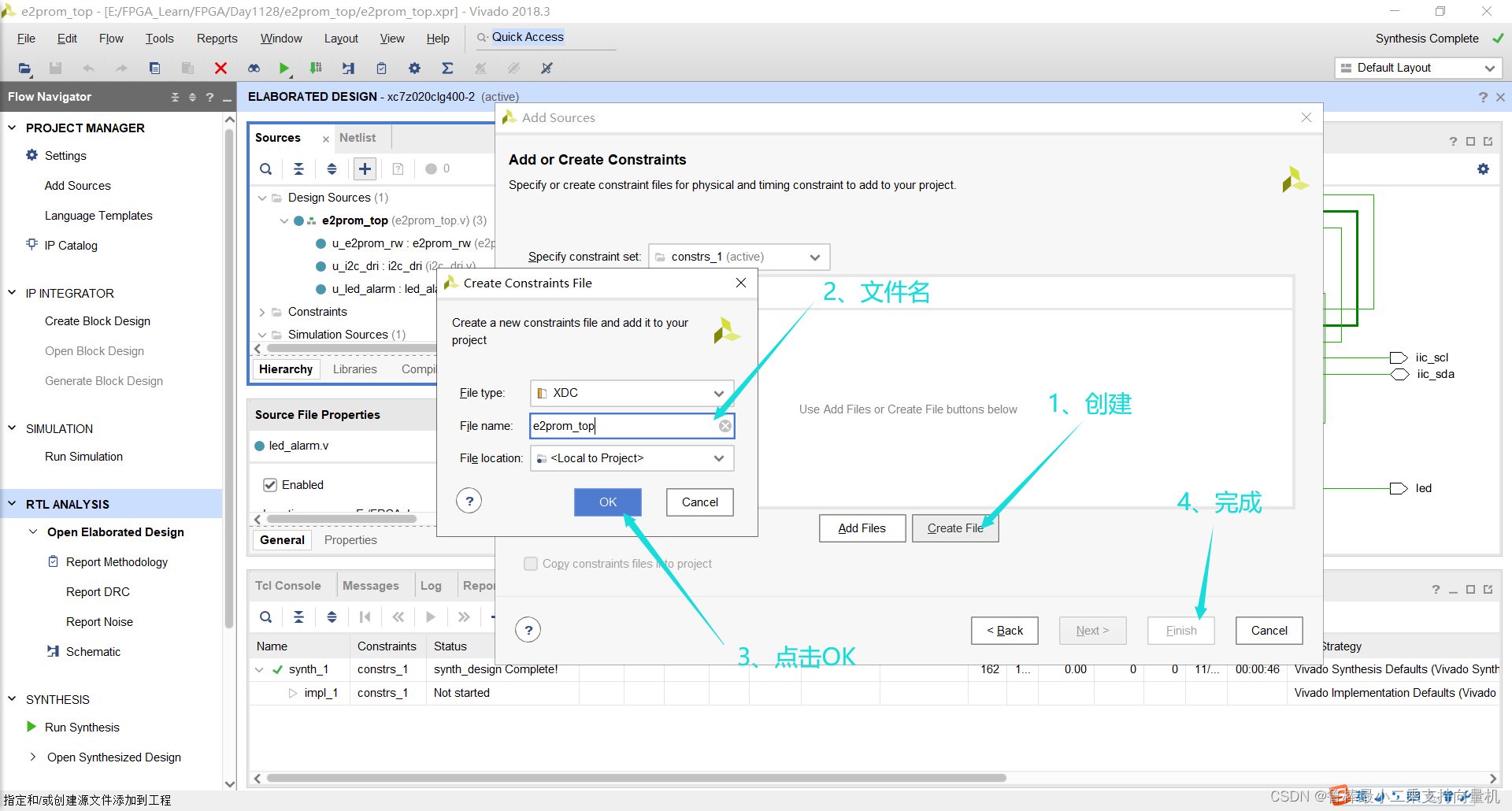Image resolution: width=1512 pixels, height=811 pixels.
Task: Click the Copy icon in the main toolbar
Action: click(154, 69)
